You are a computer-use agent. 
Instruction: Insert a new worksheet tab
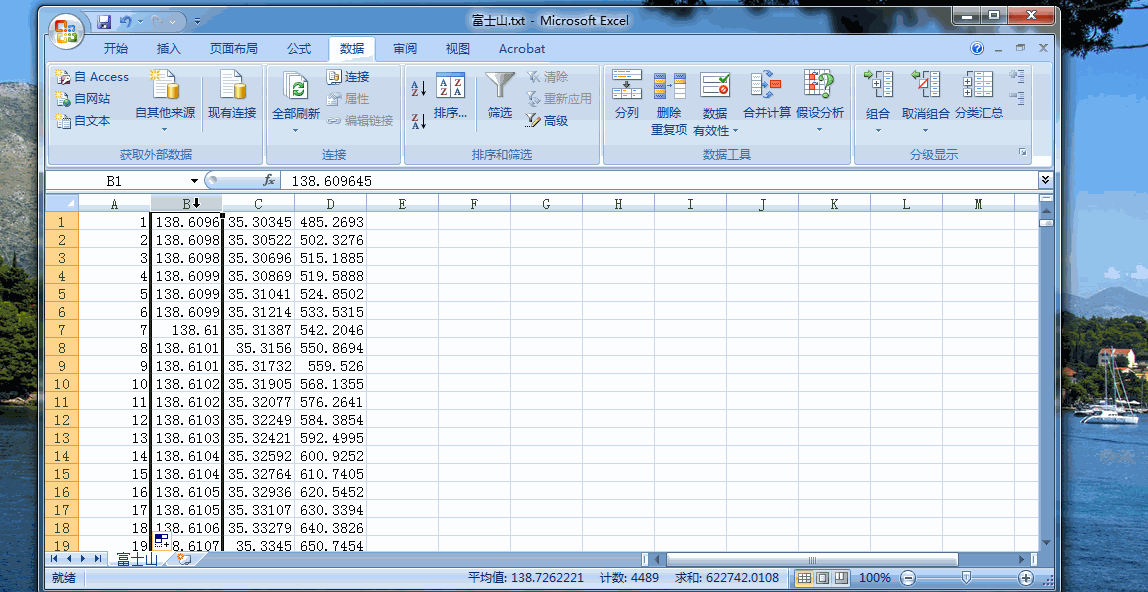[183, 559]
